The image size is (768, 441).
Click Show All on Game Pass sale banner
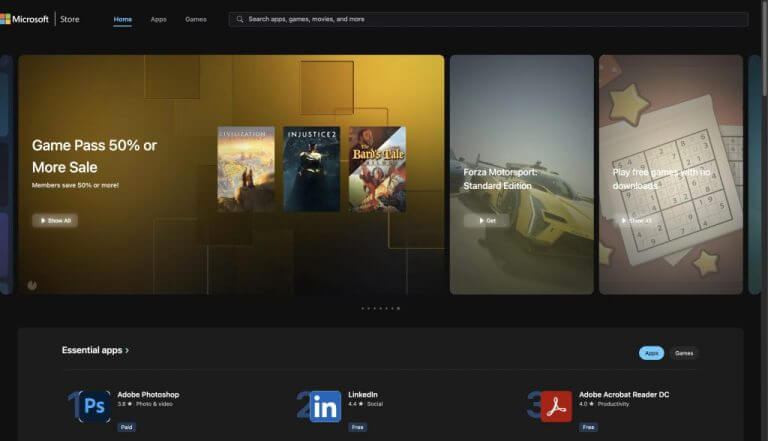click(55, 220)
